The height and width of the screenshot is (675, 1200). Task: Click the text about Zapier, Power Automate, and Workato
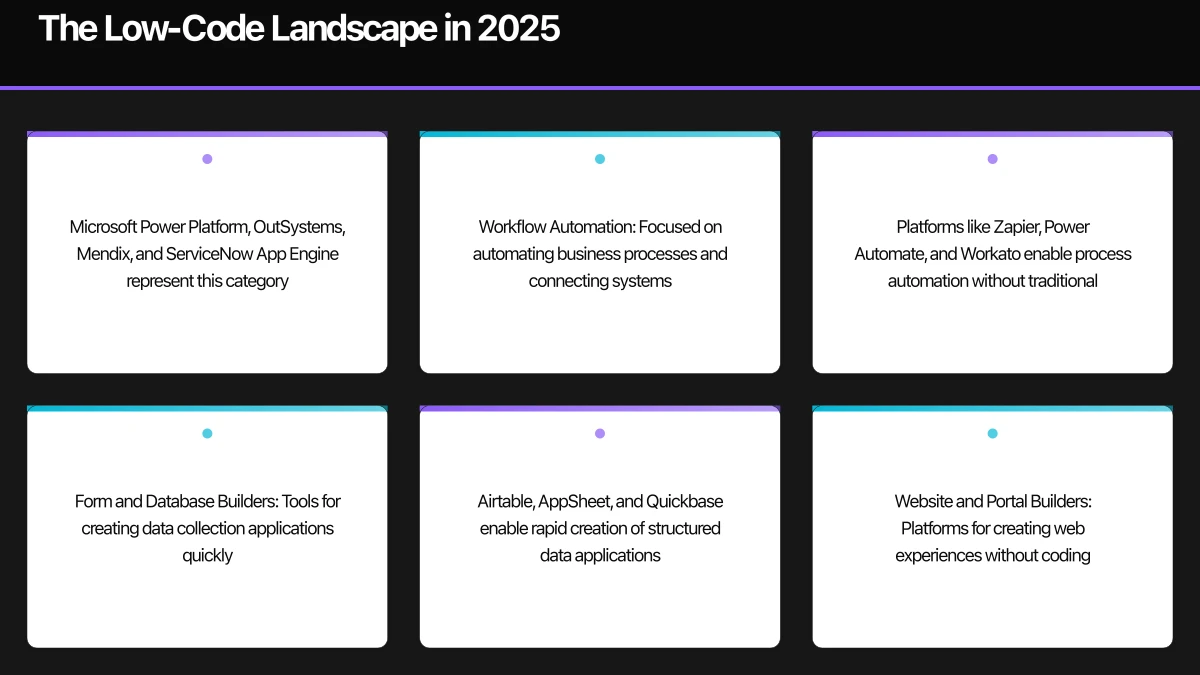[x=992, y=254]
